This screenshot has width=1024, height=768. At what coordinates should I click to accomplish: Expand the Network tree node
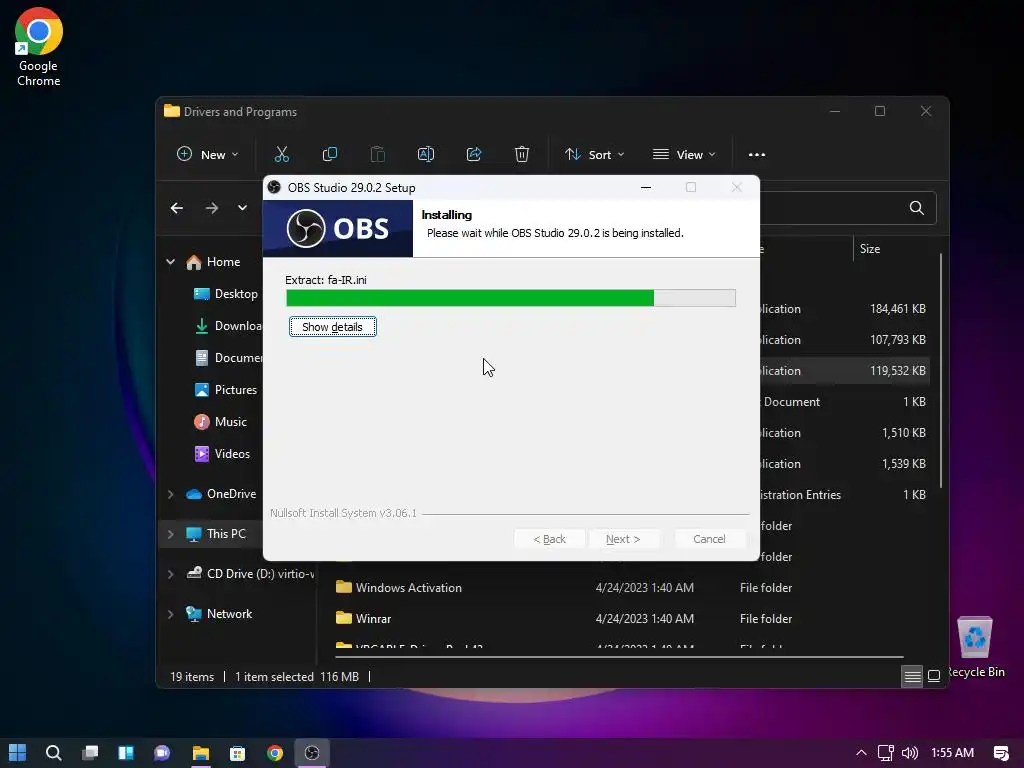170,614
